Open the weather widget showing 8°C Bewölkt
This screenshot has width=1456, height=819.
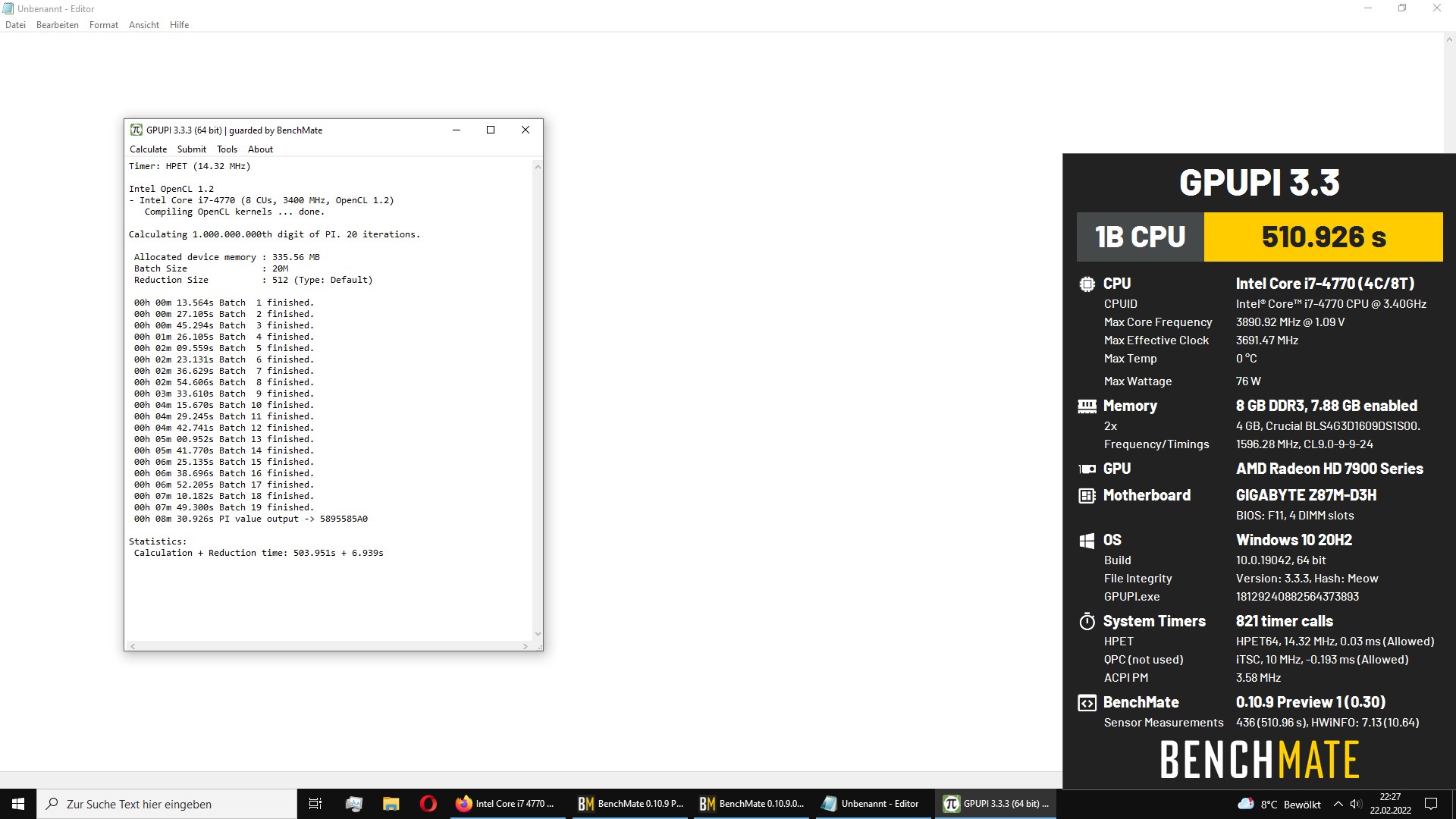click(x=1279, y=804)
